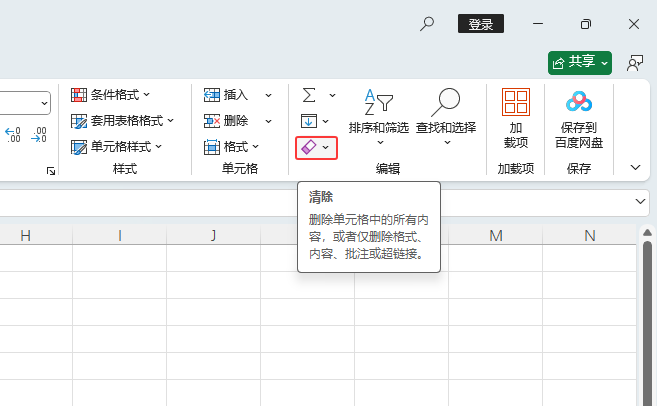Click the Fill down arrow icon
The height and width of the screenshot is (406, 657).
[x=309, y=121]
